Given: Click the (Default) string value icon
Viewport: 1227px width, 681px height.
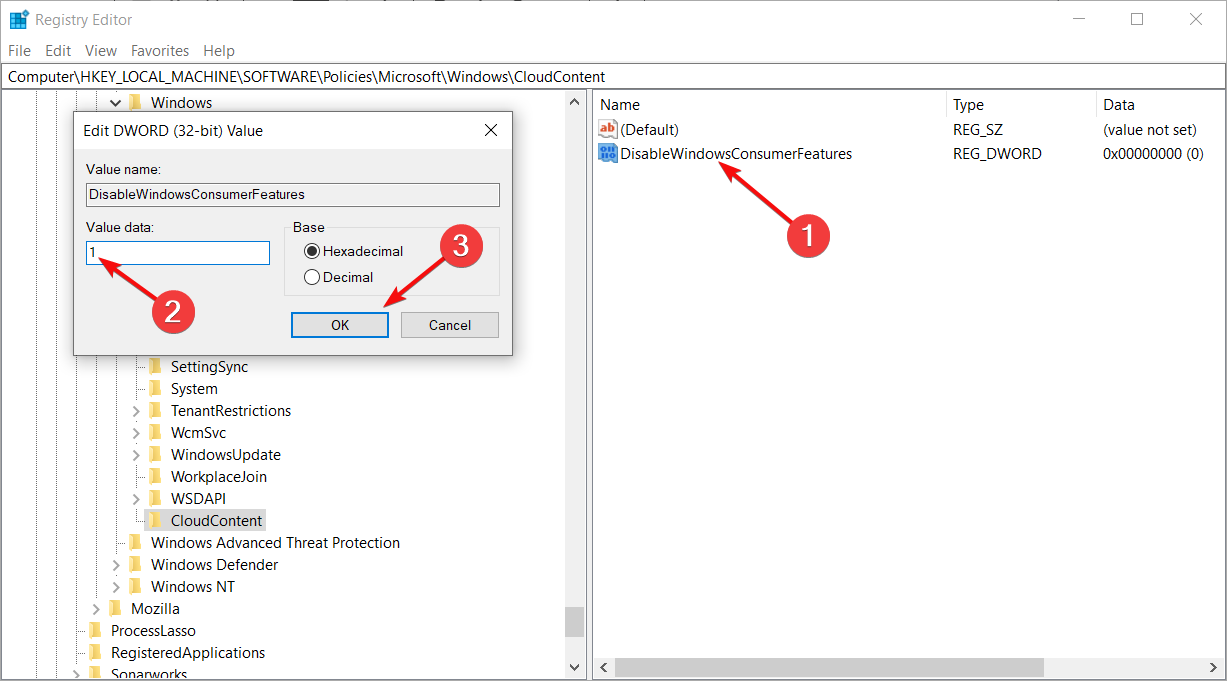Looking at the screenshot, I should pos(608,129).
